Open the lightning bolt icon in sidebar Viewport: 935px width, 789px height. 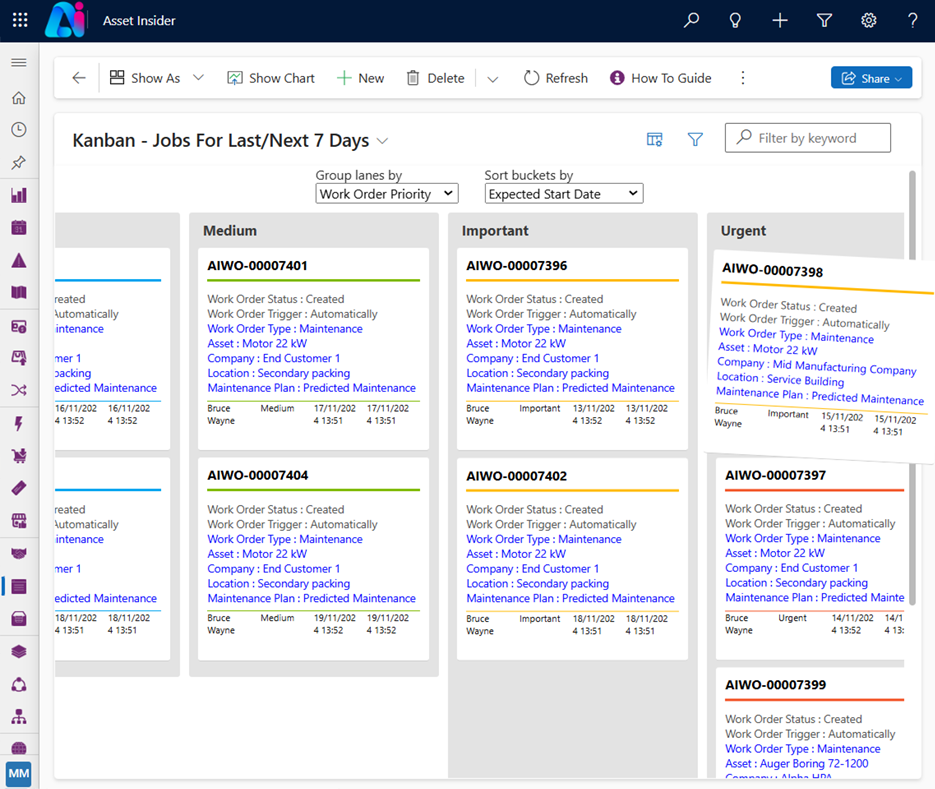point(19,423)
